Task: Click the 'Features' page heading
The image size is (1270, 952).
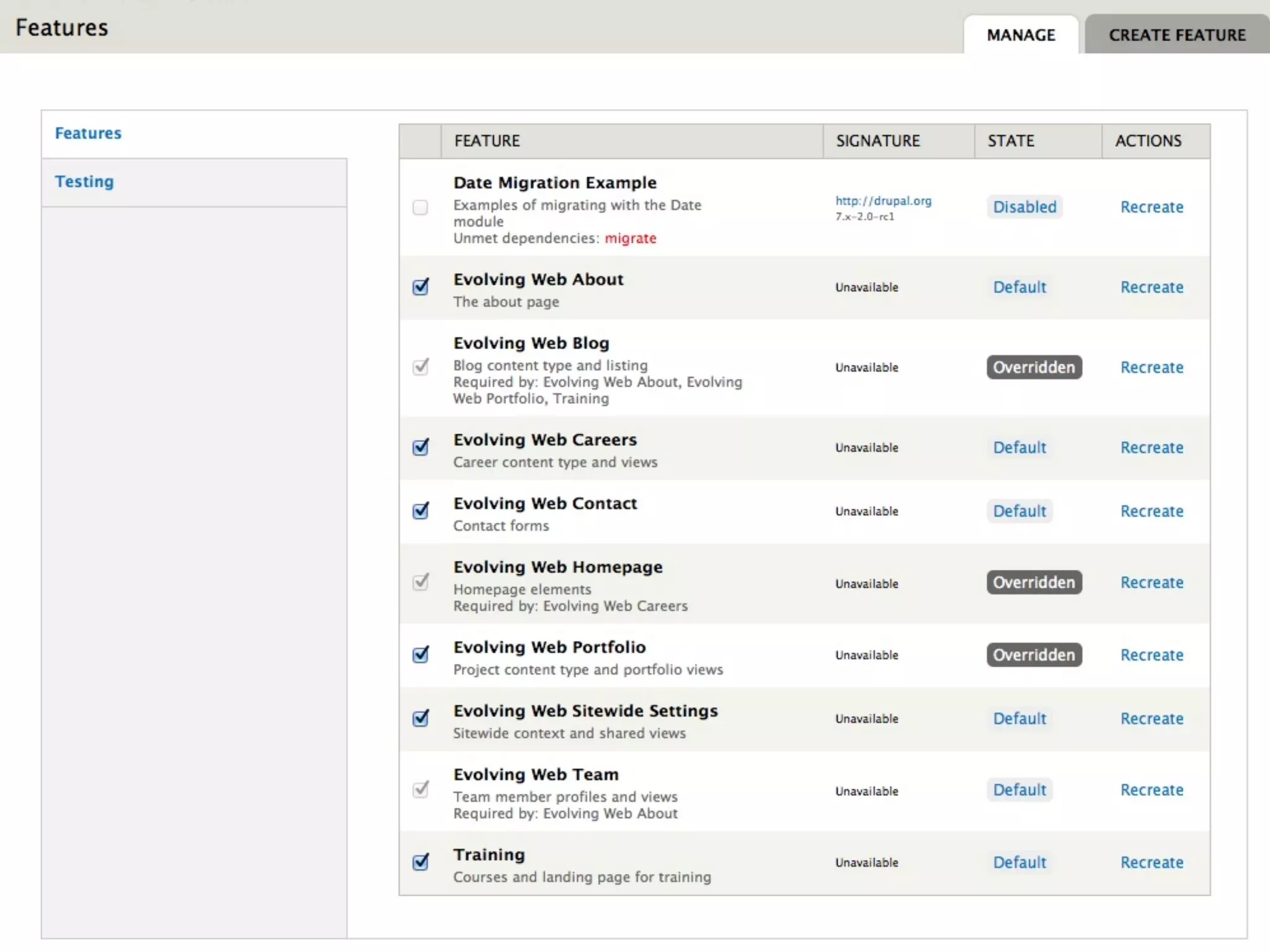Action: [61, 28]
